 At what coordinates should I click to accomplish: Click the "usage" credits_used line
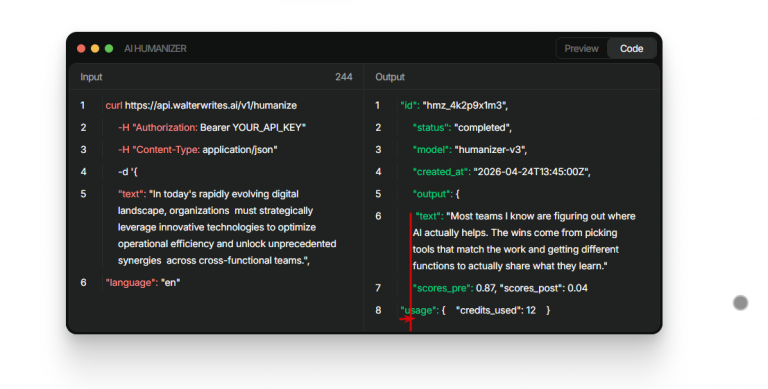click(x=475, y=310)
